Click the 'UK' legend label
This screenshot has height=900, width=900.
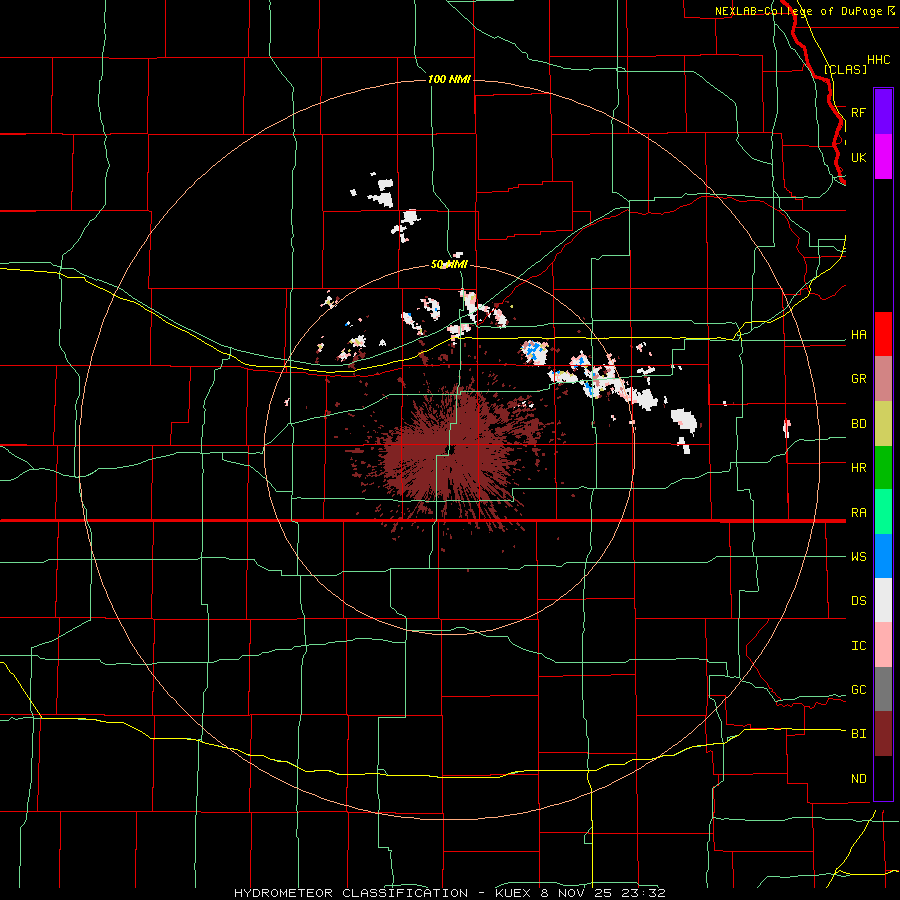(858, 157)
